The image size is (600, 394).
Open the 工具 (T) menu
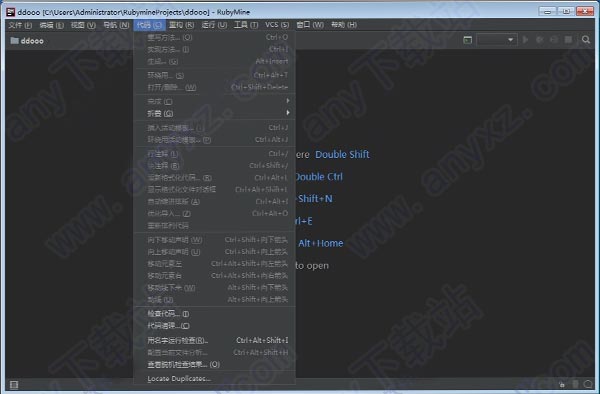pyautogui.click(x=246, y=25)
